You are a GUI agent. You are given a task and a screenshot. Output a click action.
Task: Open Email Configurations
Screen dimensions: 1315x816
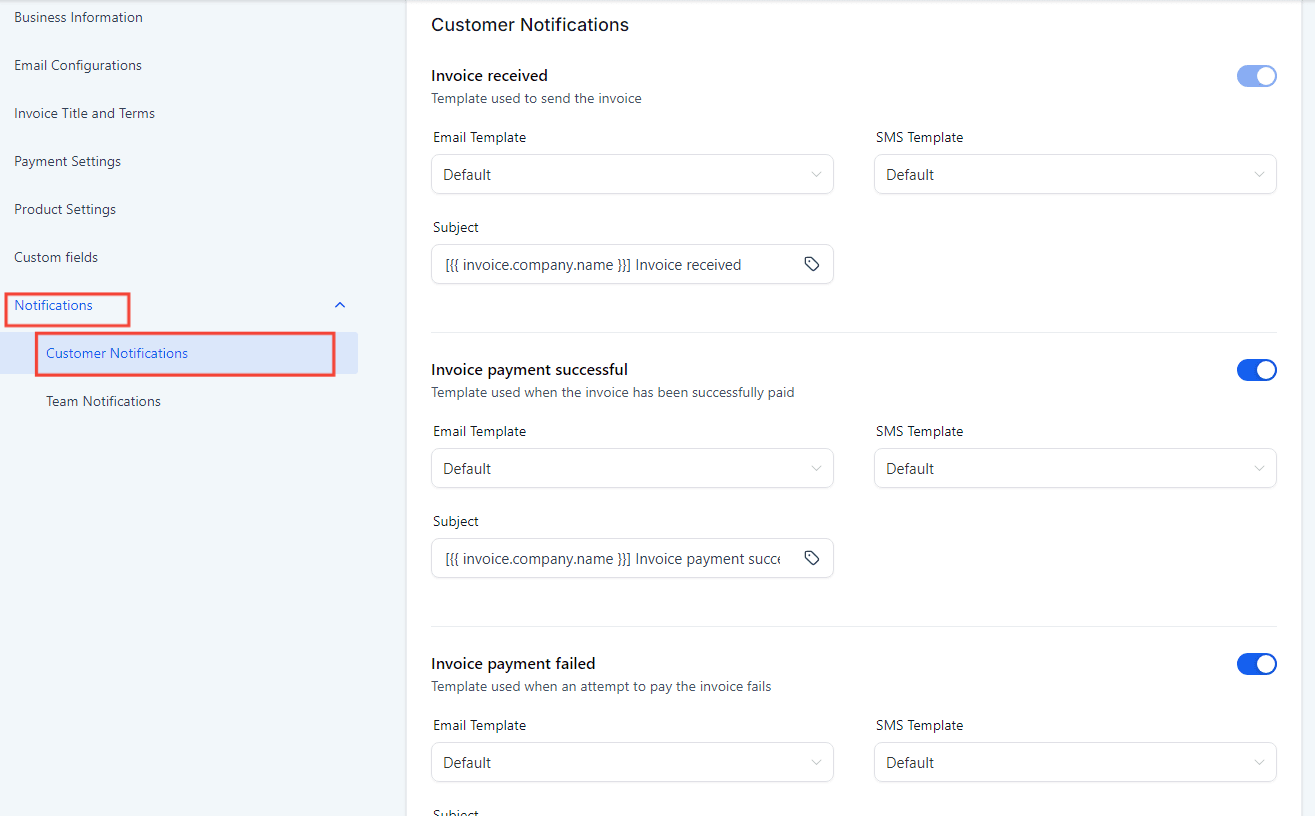pos(77,64)
